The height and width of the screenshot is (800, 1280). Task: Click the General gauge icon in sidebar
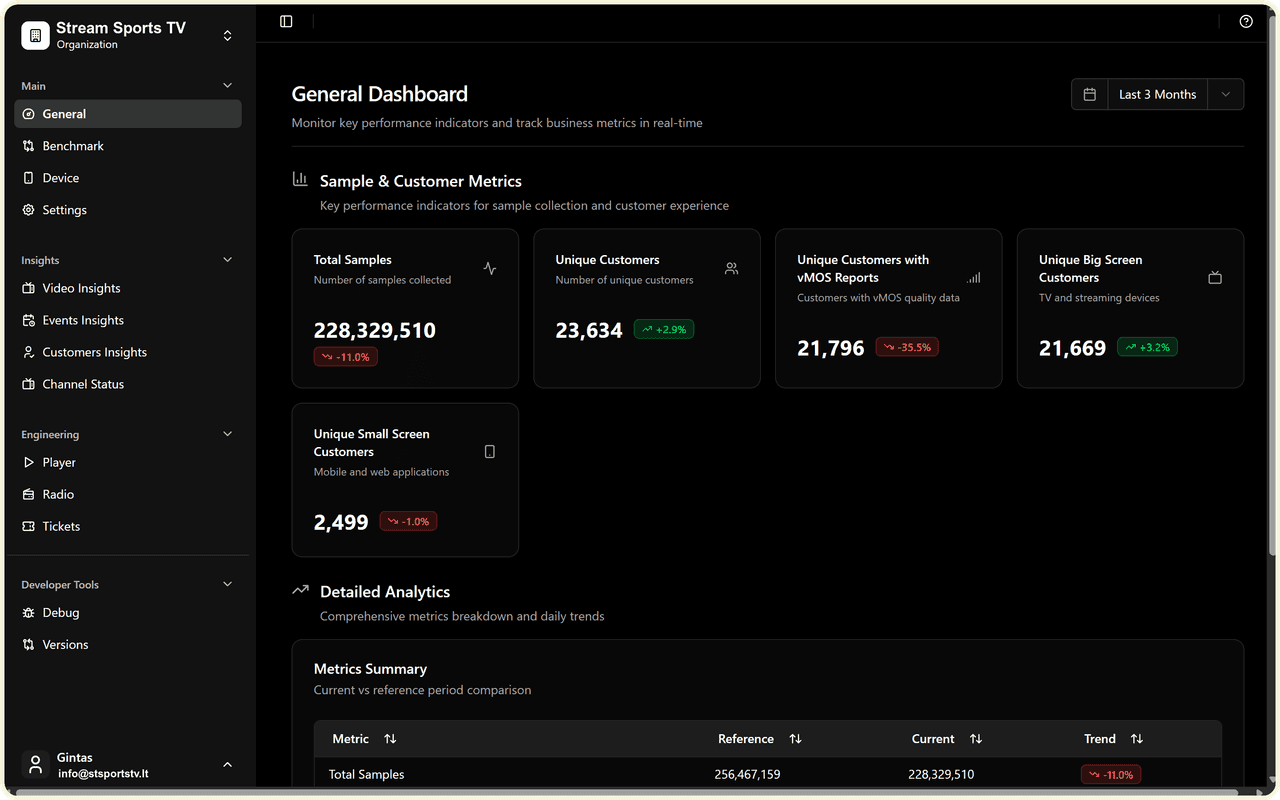click(x=29, y=114)
